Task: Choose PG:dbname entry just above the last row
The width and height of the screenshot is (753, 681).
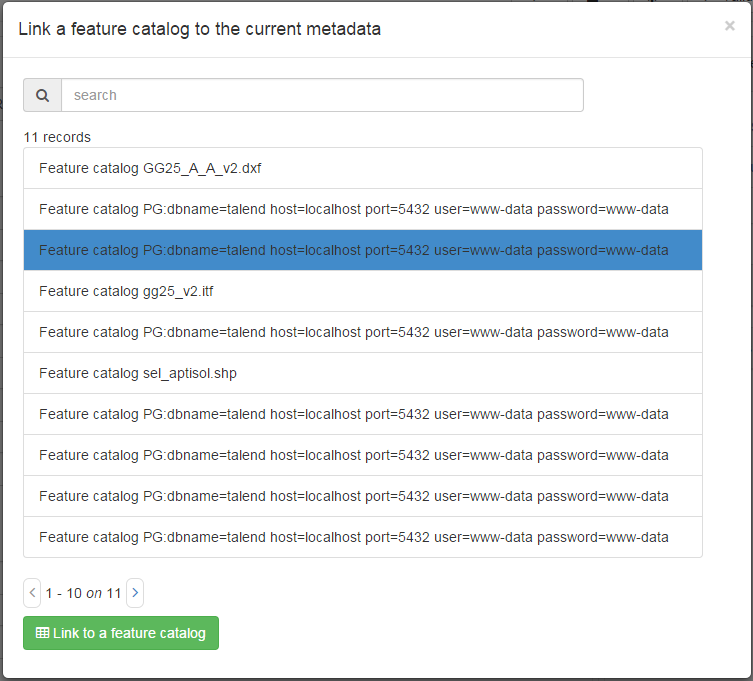Action: 363,496
